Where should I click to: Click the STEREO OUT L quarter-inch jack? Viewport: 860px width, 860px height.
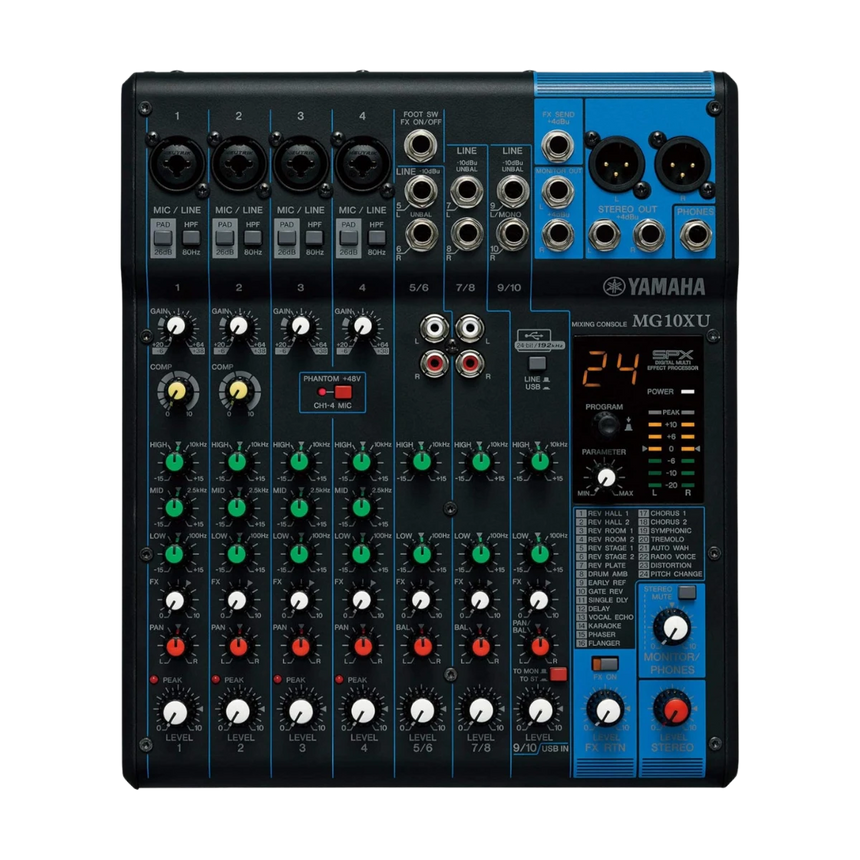point(604,234)
